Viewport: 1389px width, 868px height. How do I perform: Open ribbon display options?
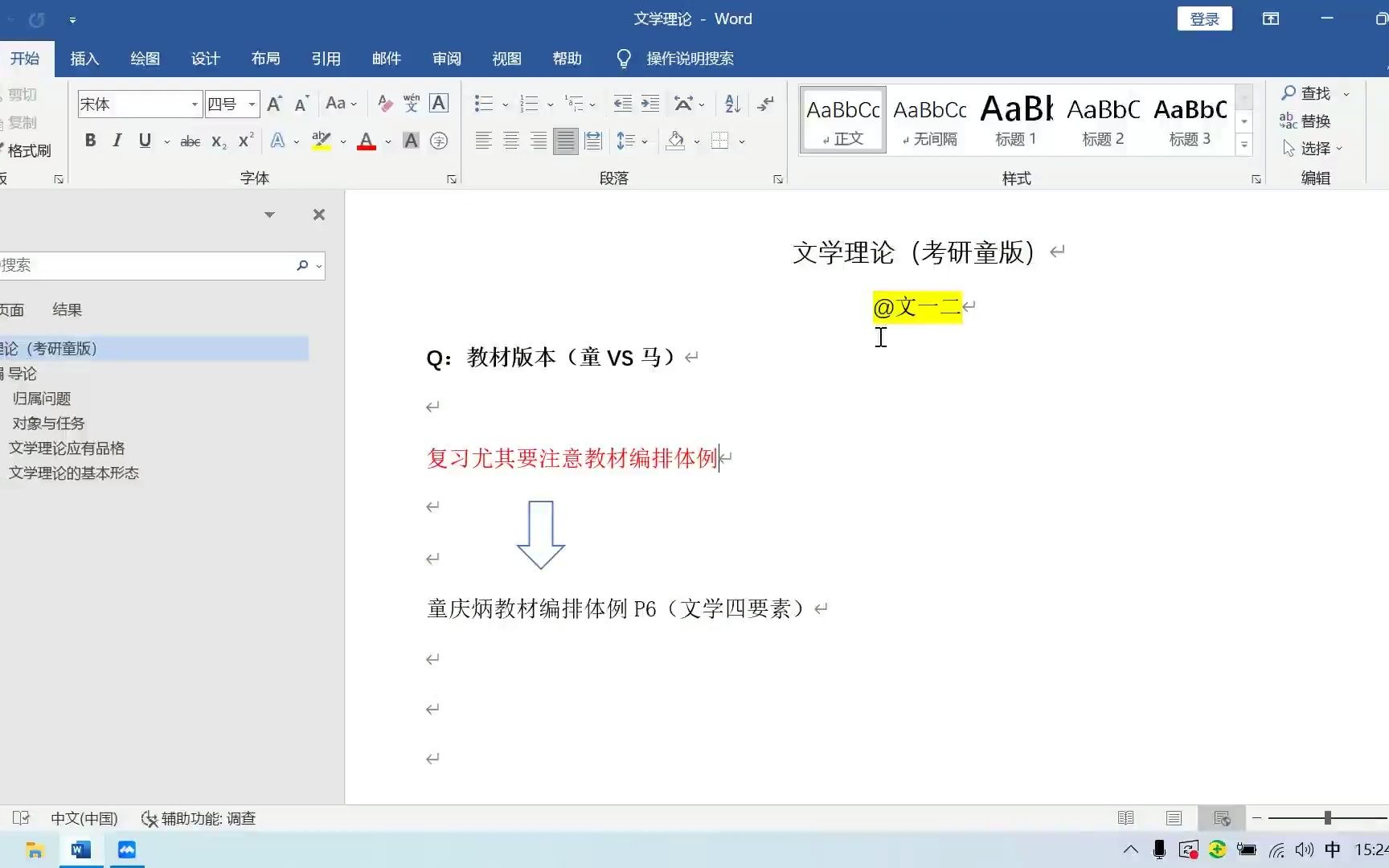[1271, 18]
